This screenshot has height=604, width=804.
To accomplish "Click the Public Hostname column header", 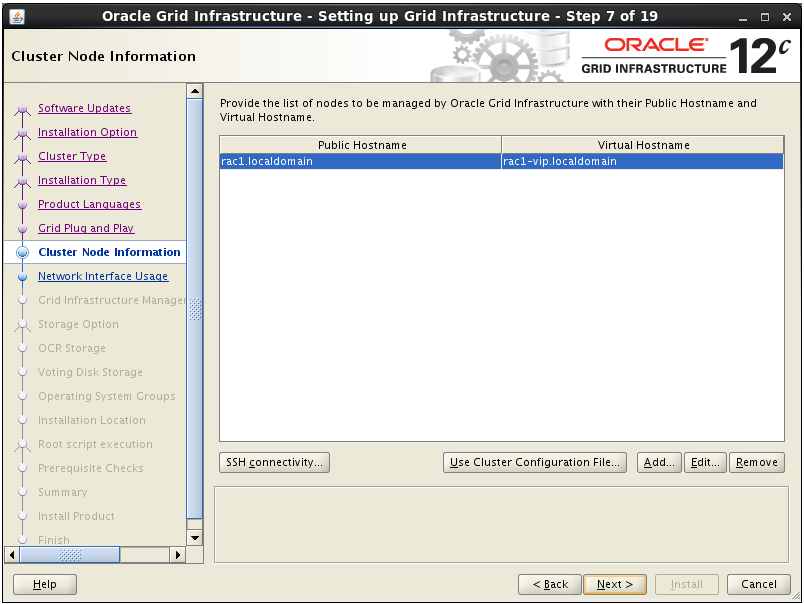I will click(361, 145).
